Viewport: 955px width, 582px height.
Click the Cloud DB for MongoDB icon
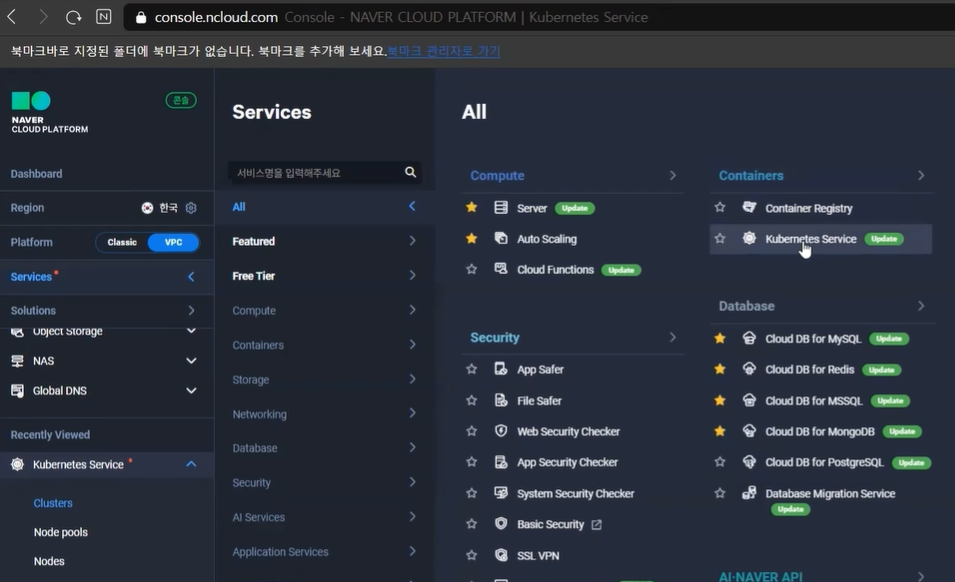tap(749, 431)
